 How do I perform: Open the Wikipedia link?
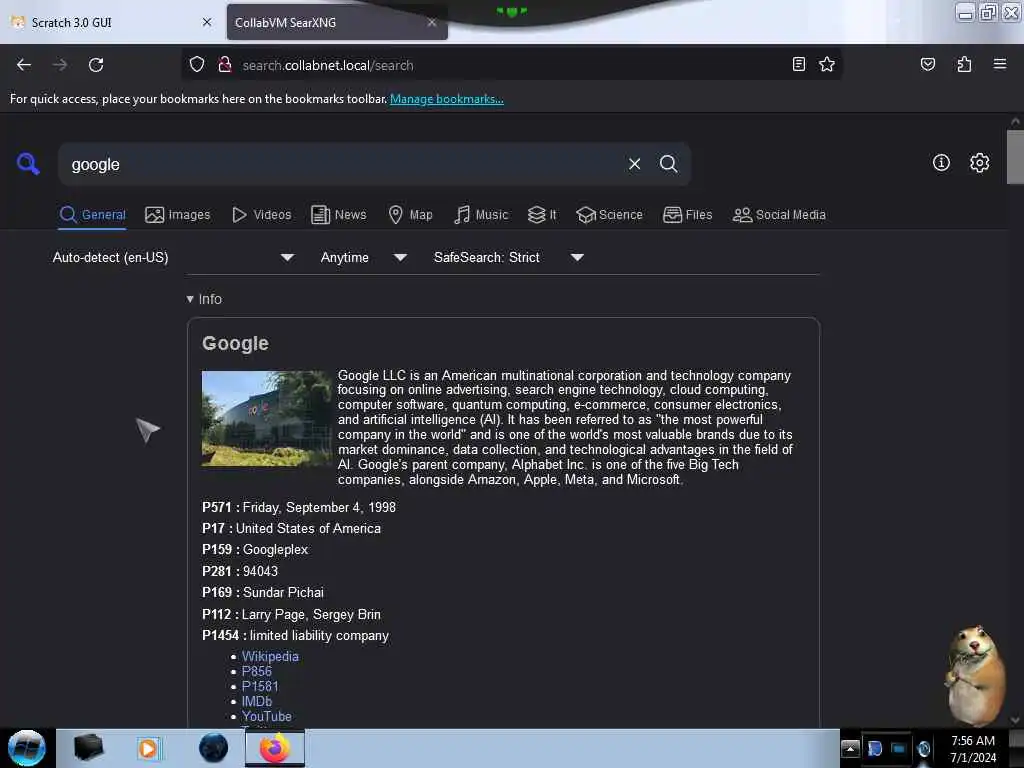(x=270, y=656)
